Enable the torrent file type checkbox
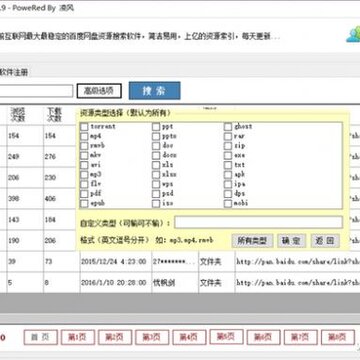Screen dimensions: 360x360 click(x=84, y=127)
